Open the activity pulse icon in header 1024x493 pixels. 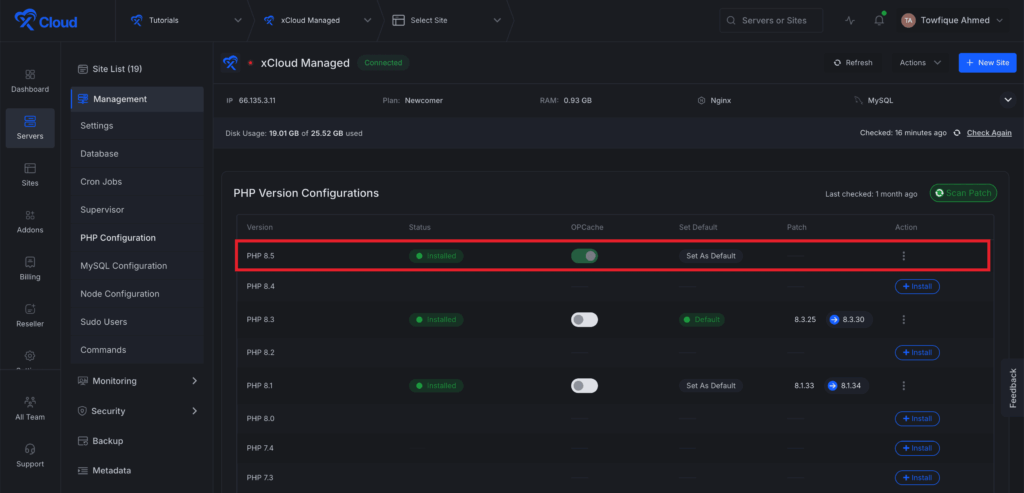[850, 20]
